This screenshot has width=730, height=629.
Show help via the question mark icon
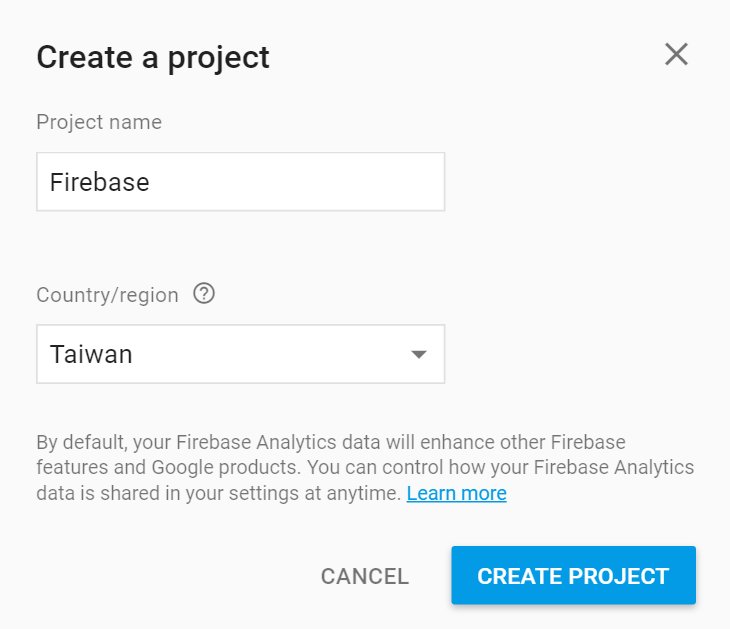pyautogui.click(x=204, y=294)
